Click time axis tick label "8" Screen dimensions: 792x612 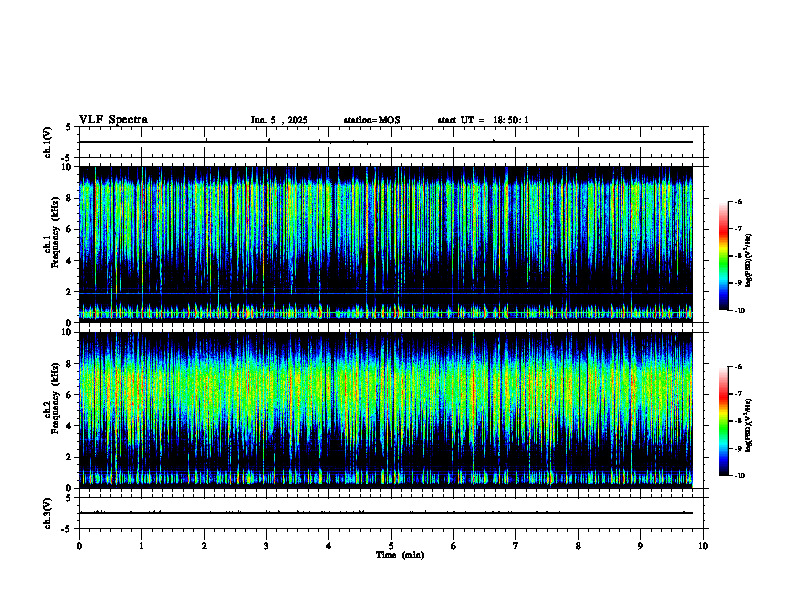pyautogui.click(x=578, y=546)
